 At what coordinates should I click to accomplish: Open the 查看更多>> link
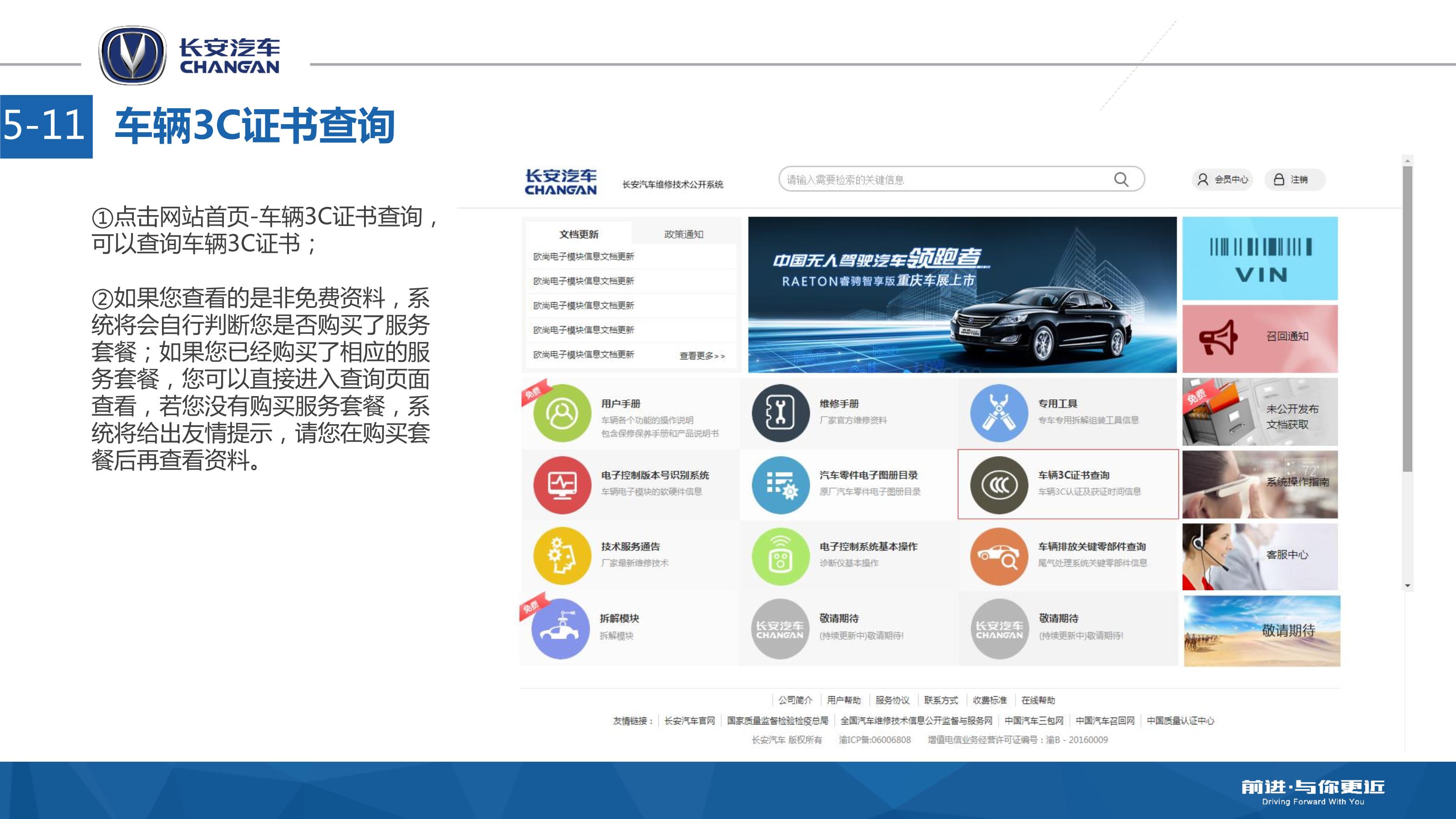pyautogui.click(x=702, y=356)
